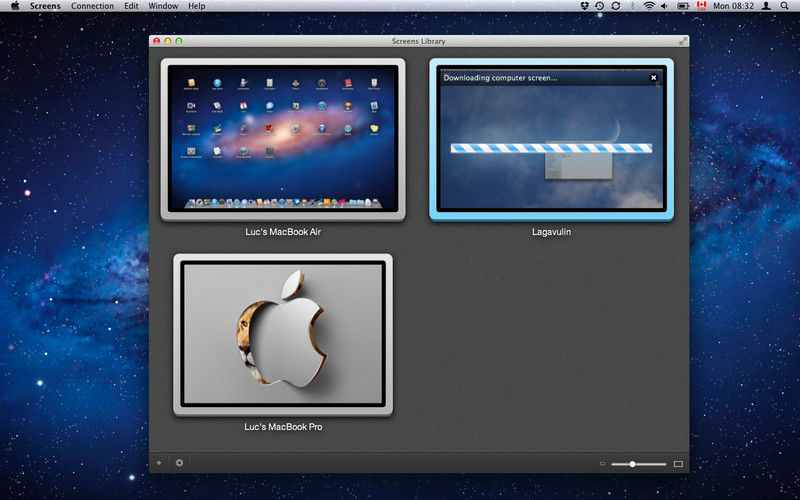Click the Lagavulin label
This screenshot has width=800, height=500.
tap(552, 232)
